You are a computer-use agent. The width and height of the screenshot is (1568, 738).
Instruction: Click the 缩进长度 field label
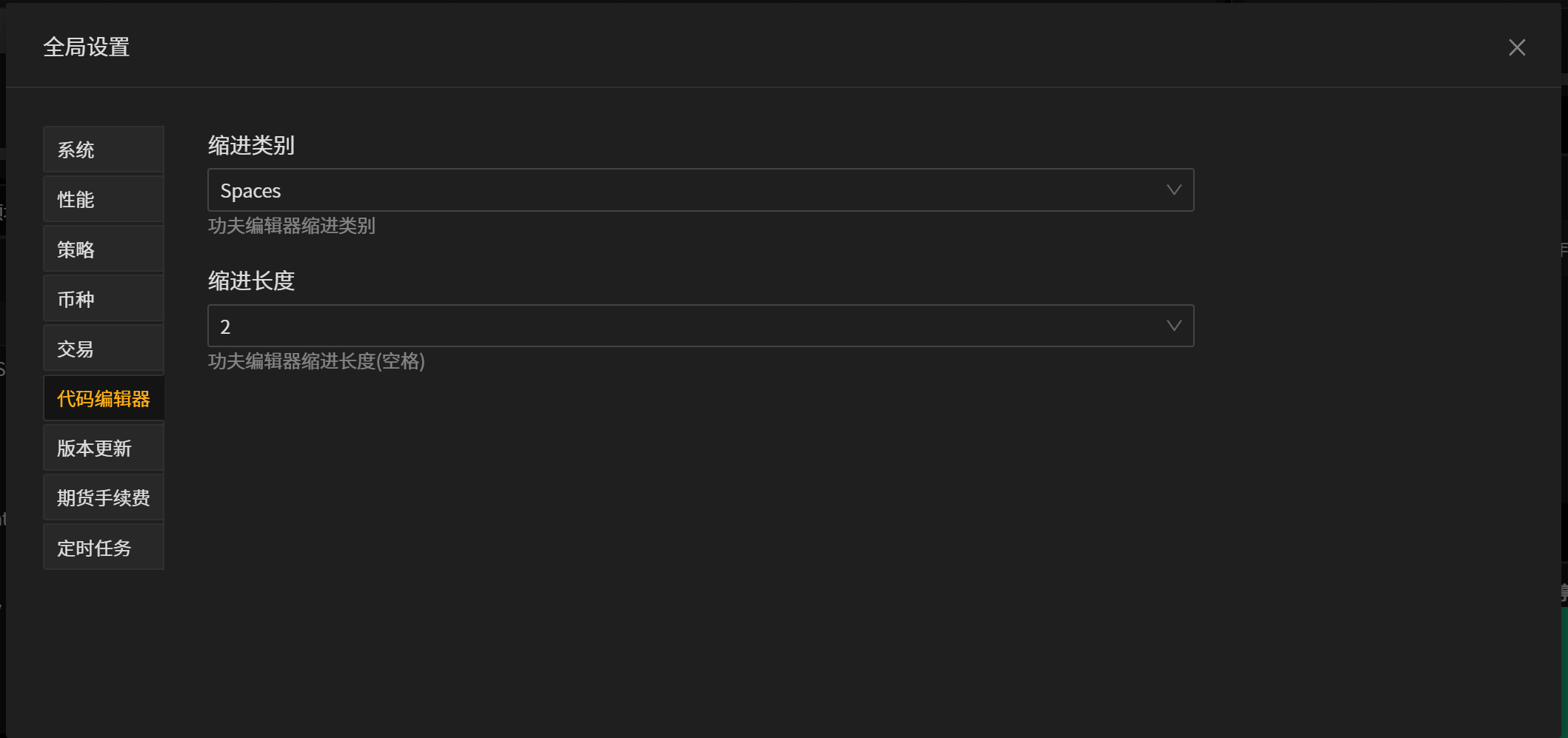click(x=251, y=281)
